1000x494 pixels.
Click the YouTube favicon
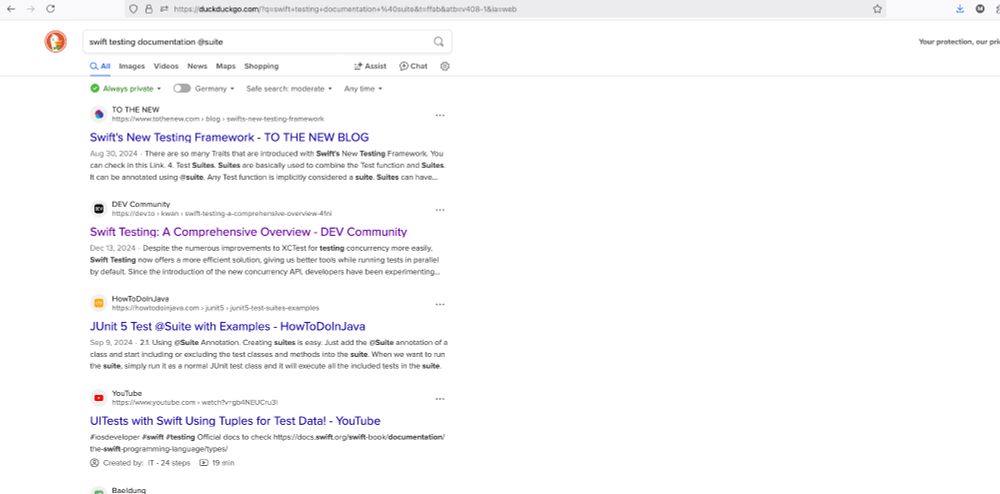click(98, 398)
